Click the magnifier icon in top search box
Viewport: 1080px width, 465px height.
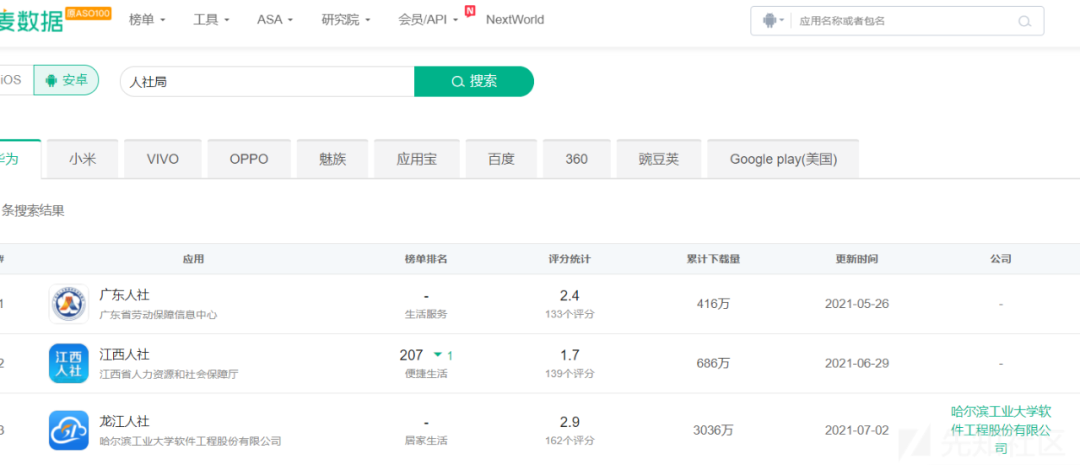[x=1024, y=21]
